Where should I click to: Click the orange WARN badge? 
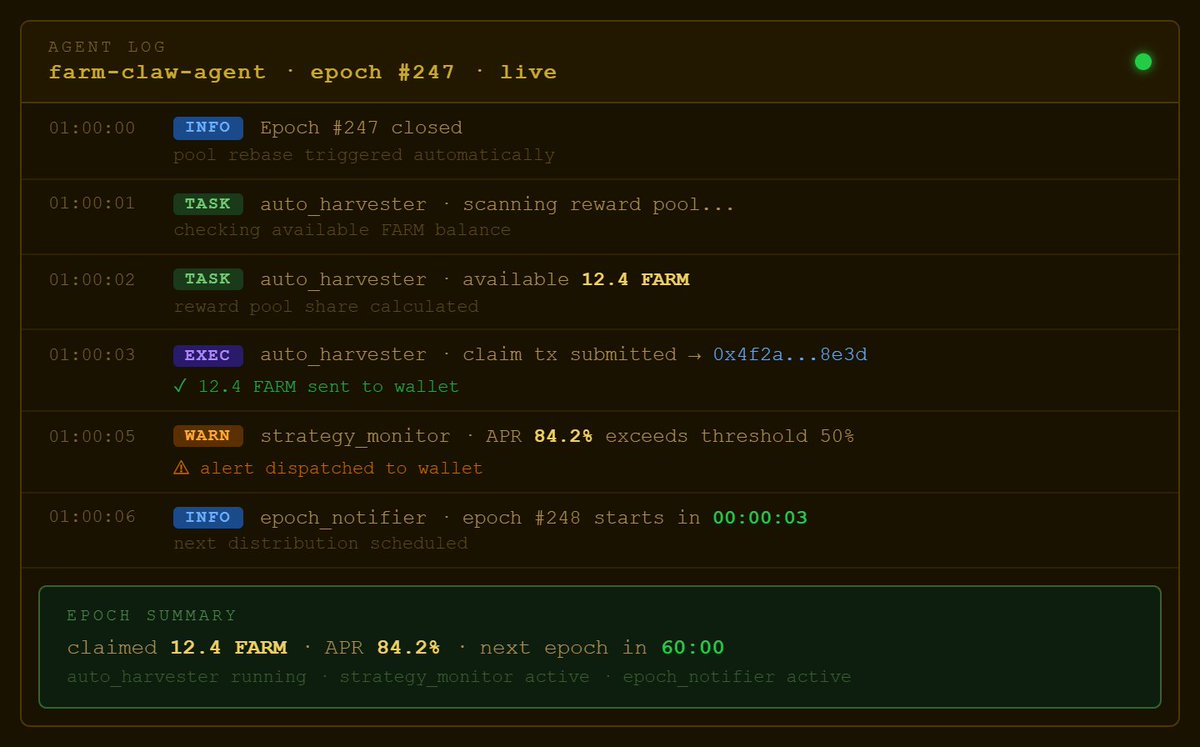pos(208,436)
